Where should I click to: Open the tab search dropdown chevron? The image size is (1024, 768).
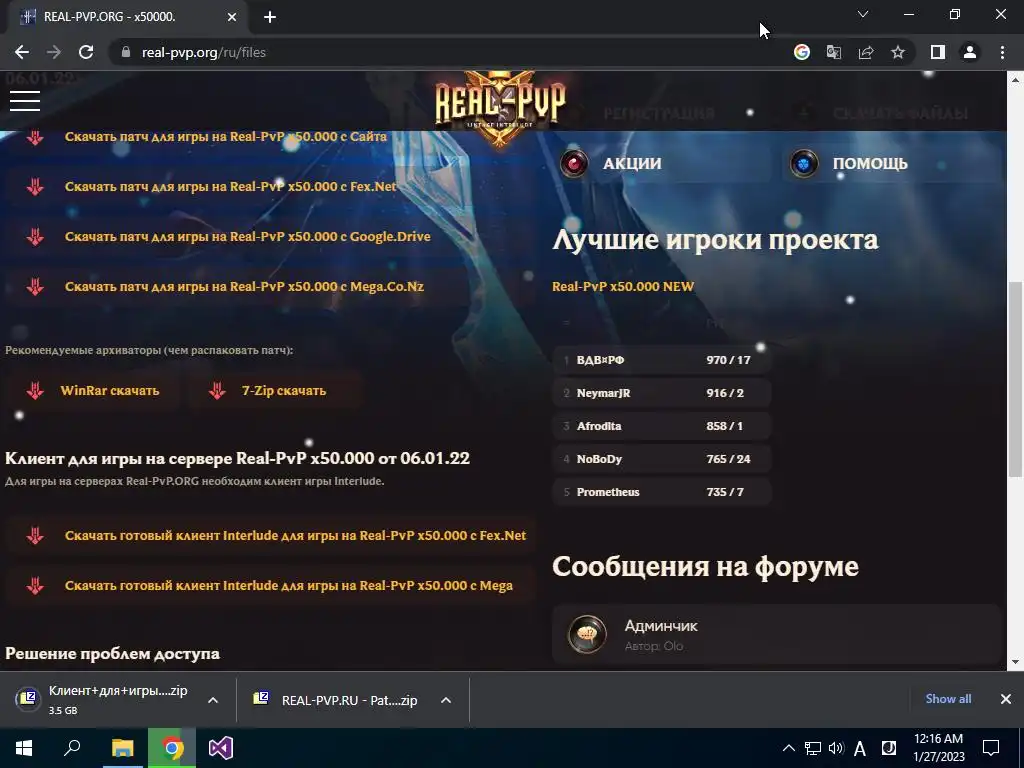[863, 14]
